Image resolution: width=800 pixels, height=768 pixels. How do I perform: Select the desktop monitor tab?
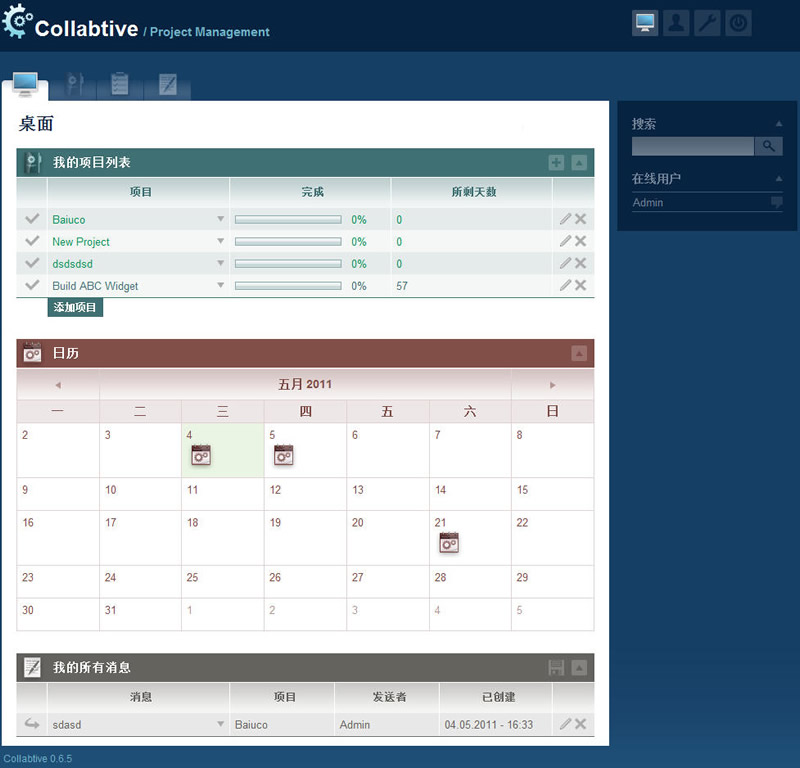click(x=25, y=85)
